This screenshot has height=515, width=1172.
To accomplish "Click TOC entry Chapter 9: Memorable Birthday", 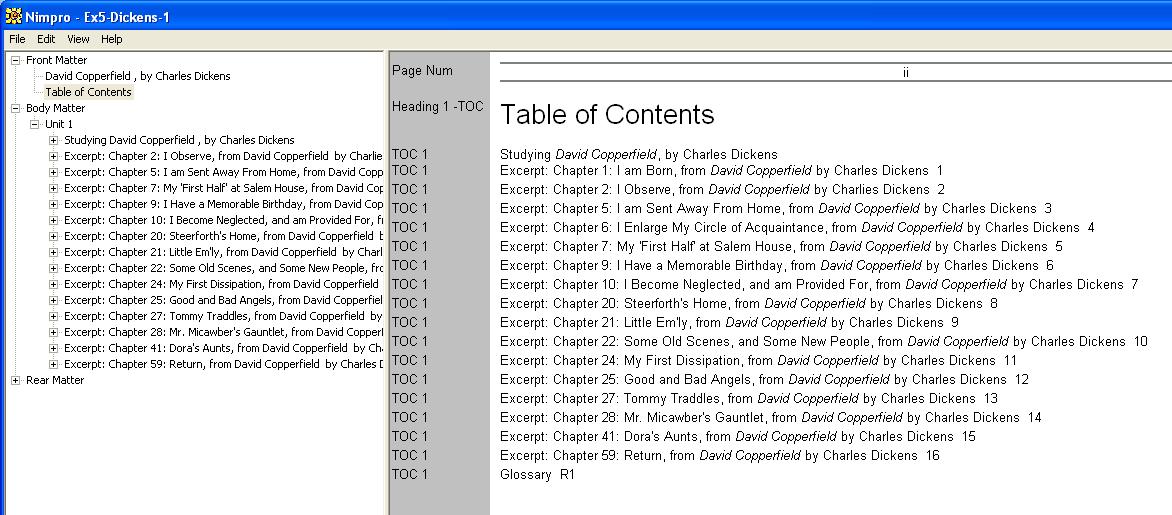I will click(777, 265).
